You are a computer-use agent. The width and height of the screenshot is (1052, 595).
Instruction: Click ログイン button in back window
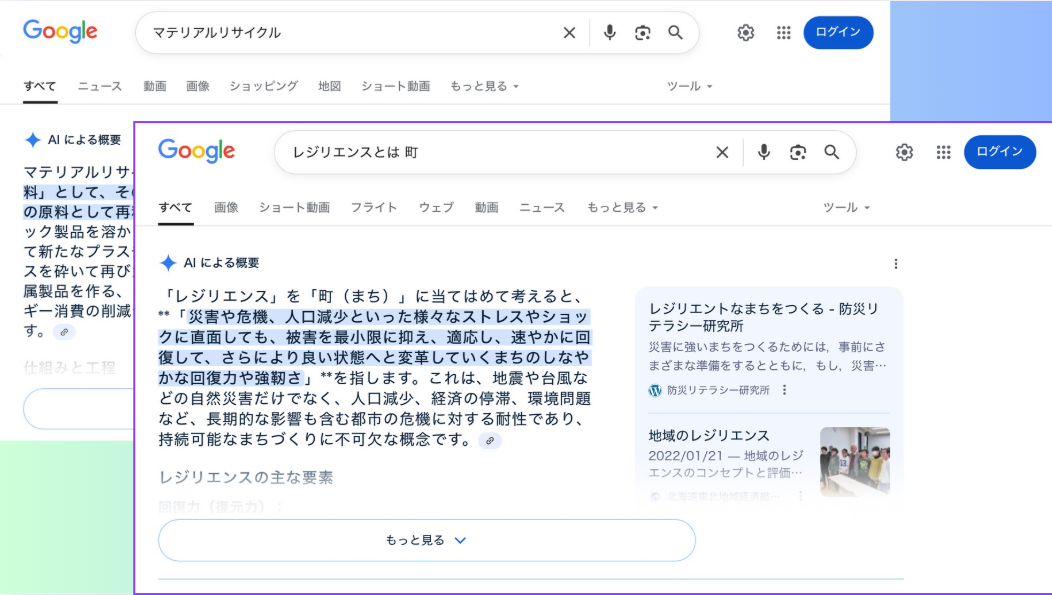(x=838, y=32)
